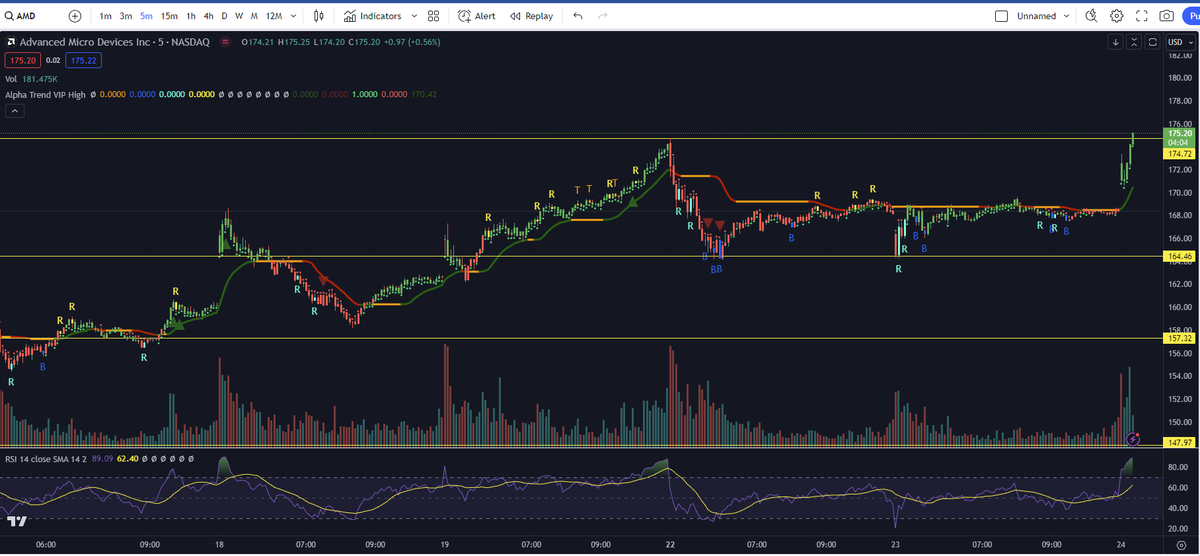The width and height of the screenshot is (1200, 556).
Task: Open quick search lightning magnifier icon
Action: click(x=1091, y=16)
